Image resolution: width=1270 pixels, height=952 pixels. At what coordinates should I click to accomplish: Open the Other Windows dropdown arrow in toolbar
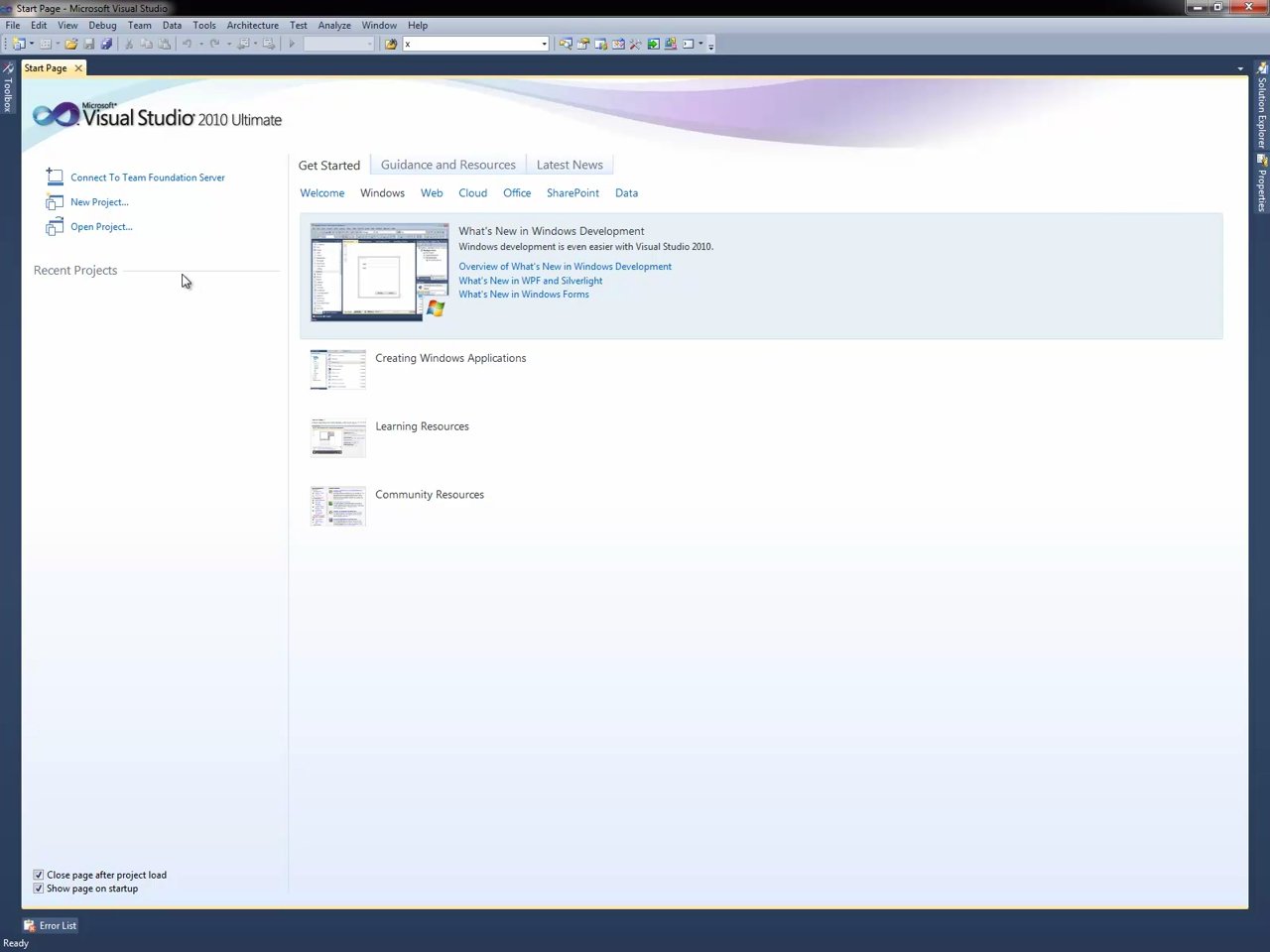click(700, 44)
